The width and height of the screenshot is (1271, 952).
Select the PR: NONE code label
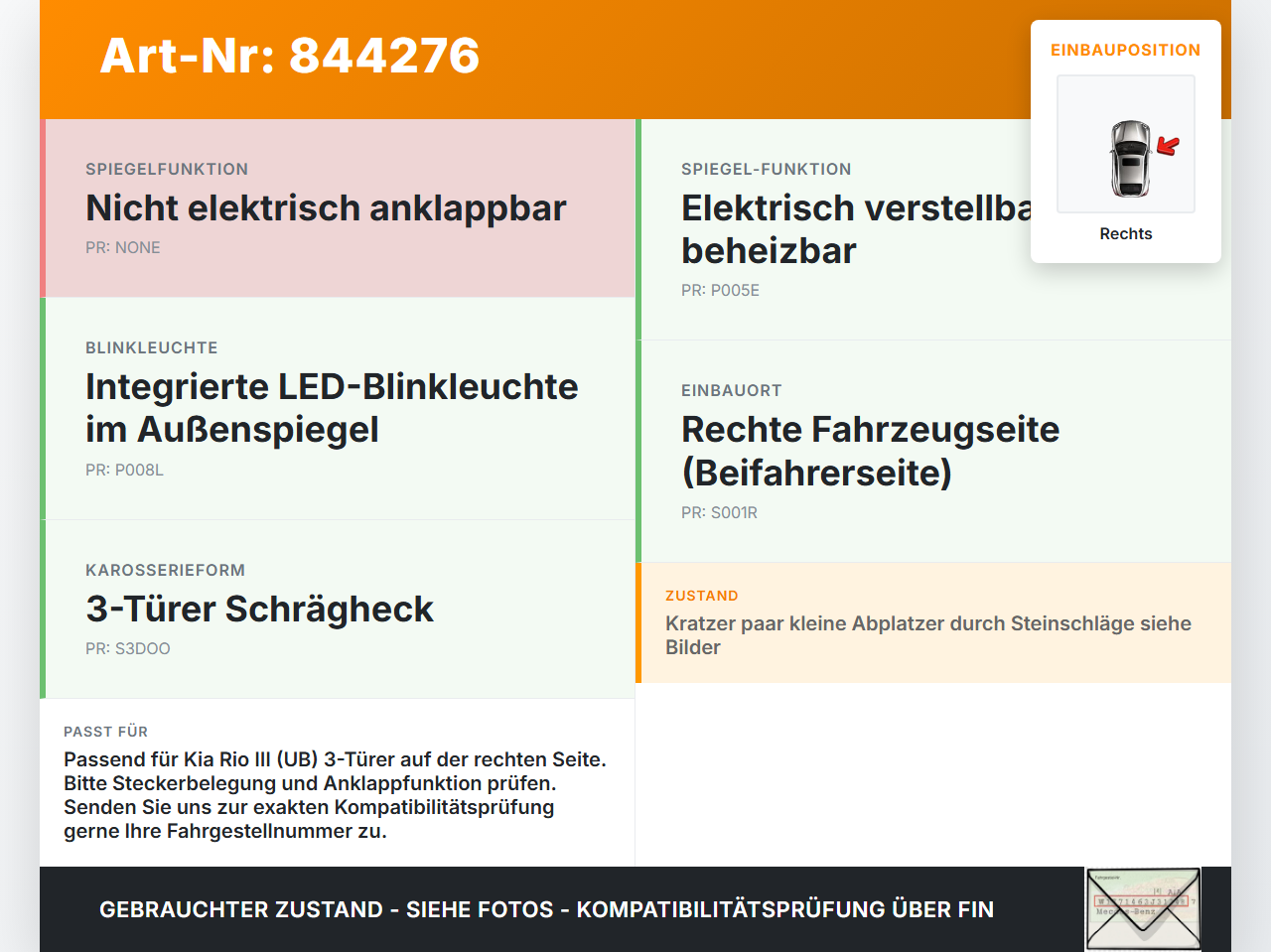tap(123, 247)
